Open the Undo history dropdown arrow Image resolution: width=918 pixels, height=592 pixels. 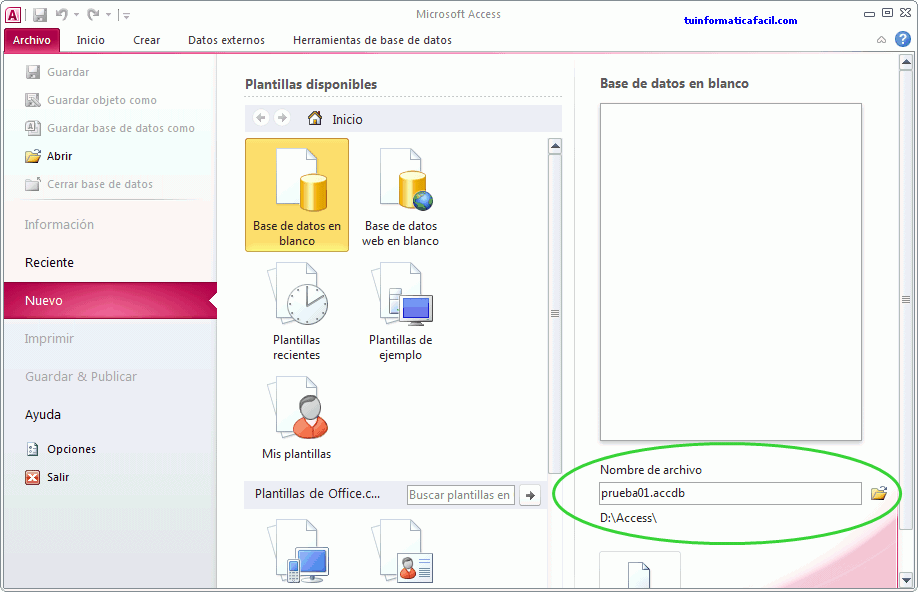click(76, 15)
